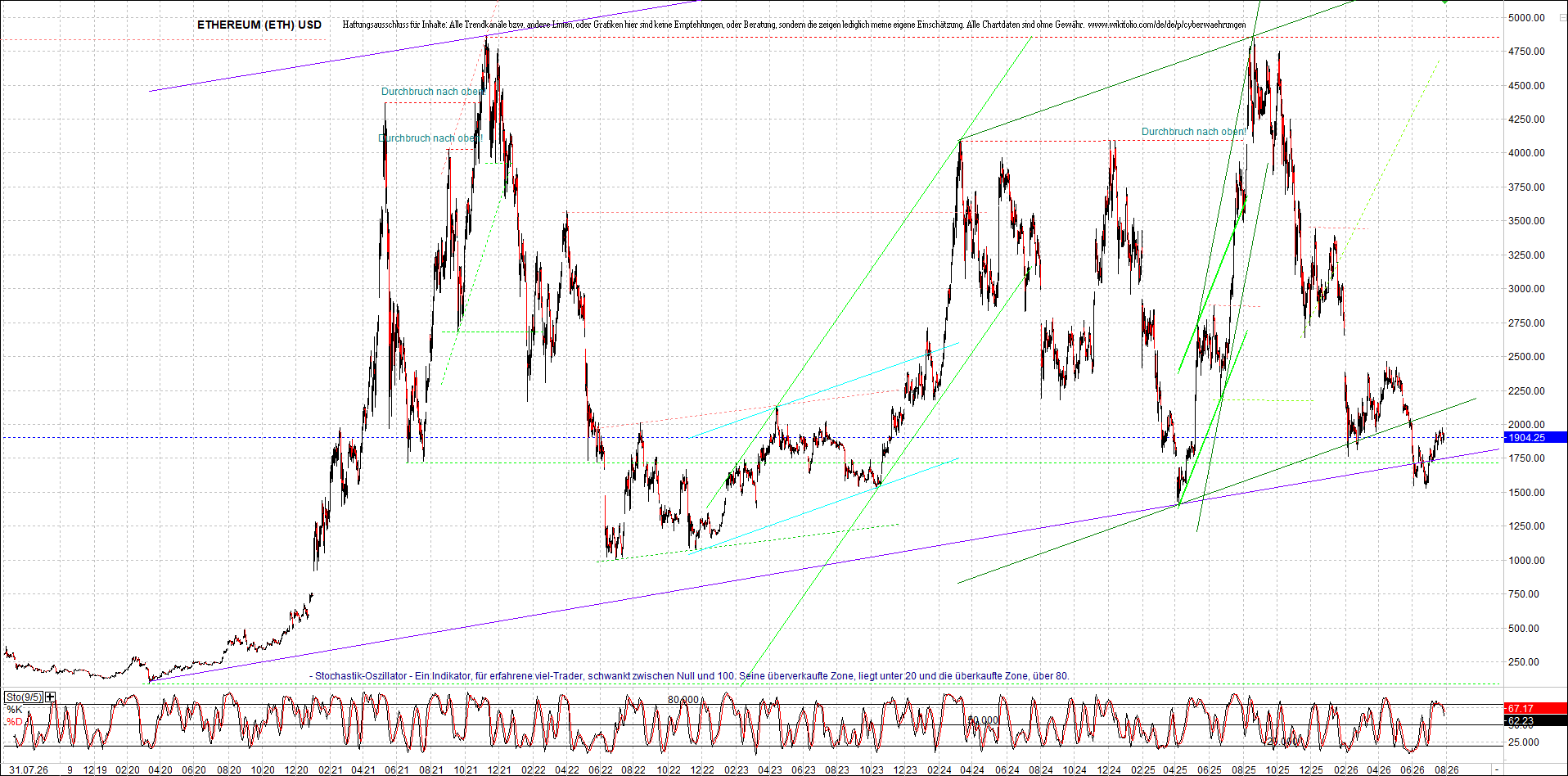
Task: Click the minus button below the price axis
Action: (1497, 769)
